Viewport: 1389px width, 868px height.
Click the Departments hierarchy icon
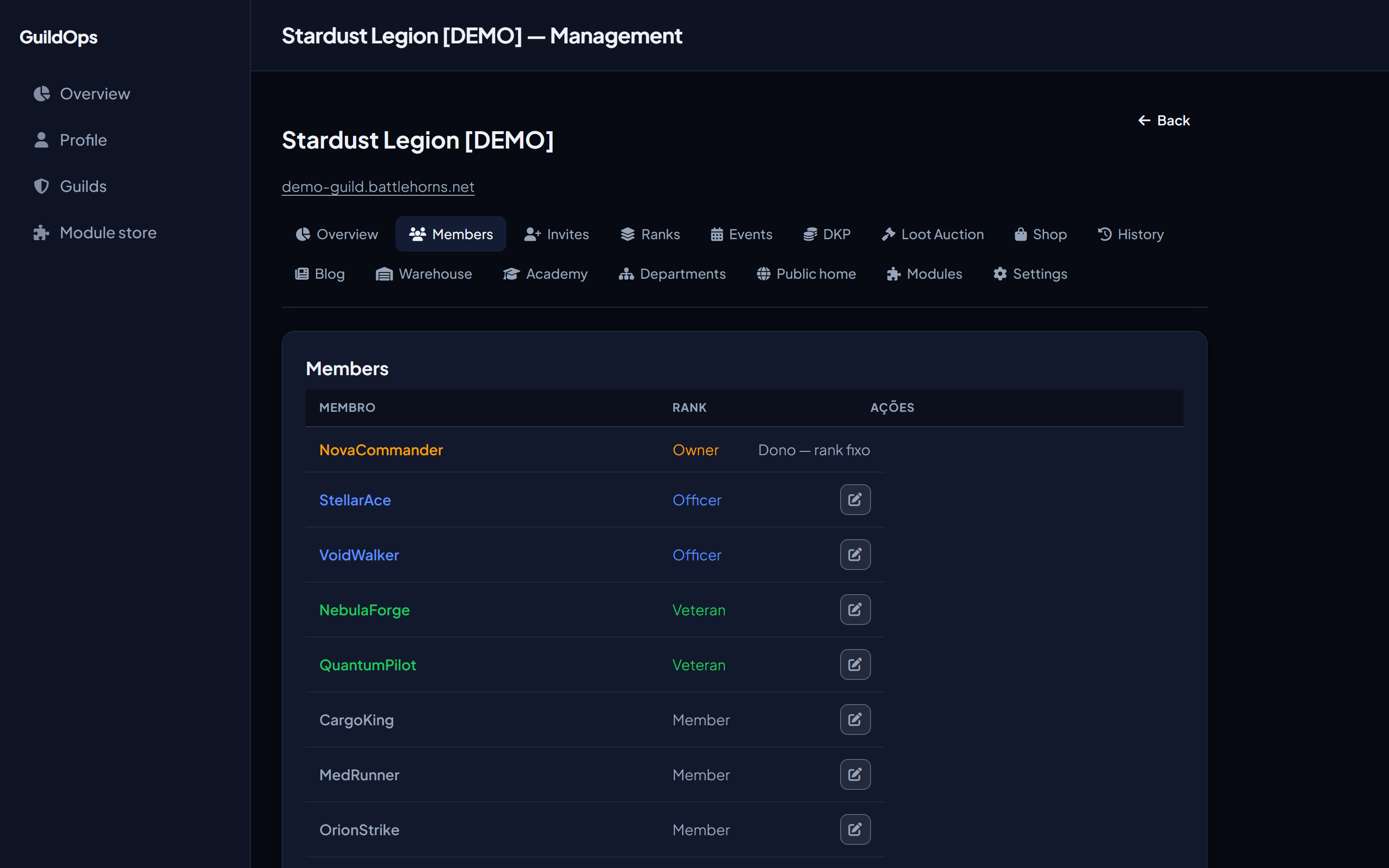tap(626, 274)
